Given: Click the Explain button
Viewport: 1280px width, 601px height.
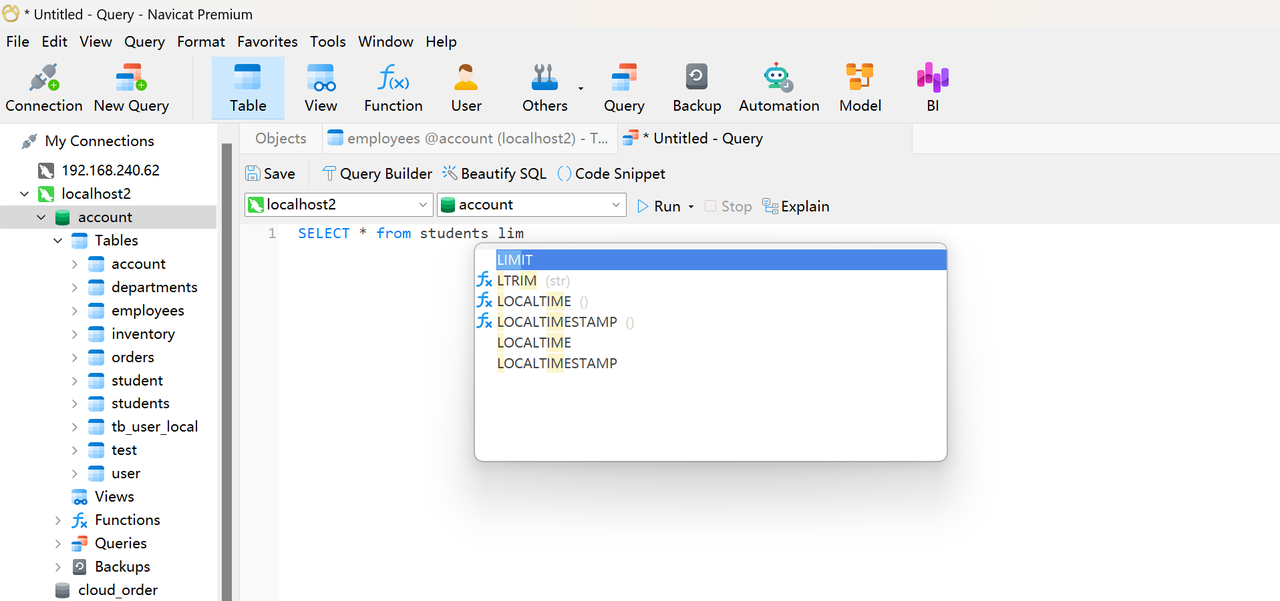Looking at the screenshot, I should (x=796, y=206).
